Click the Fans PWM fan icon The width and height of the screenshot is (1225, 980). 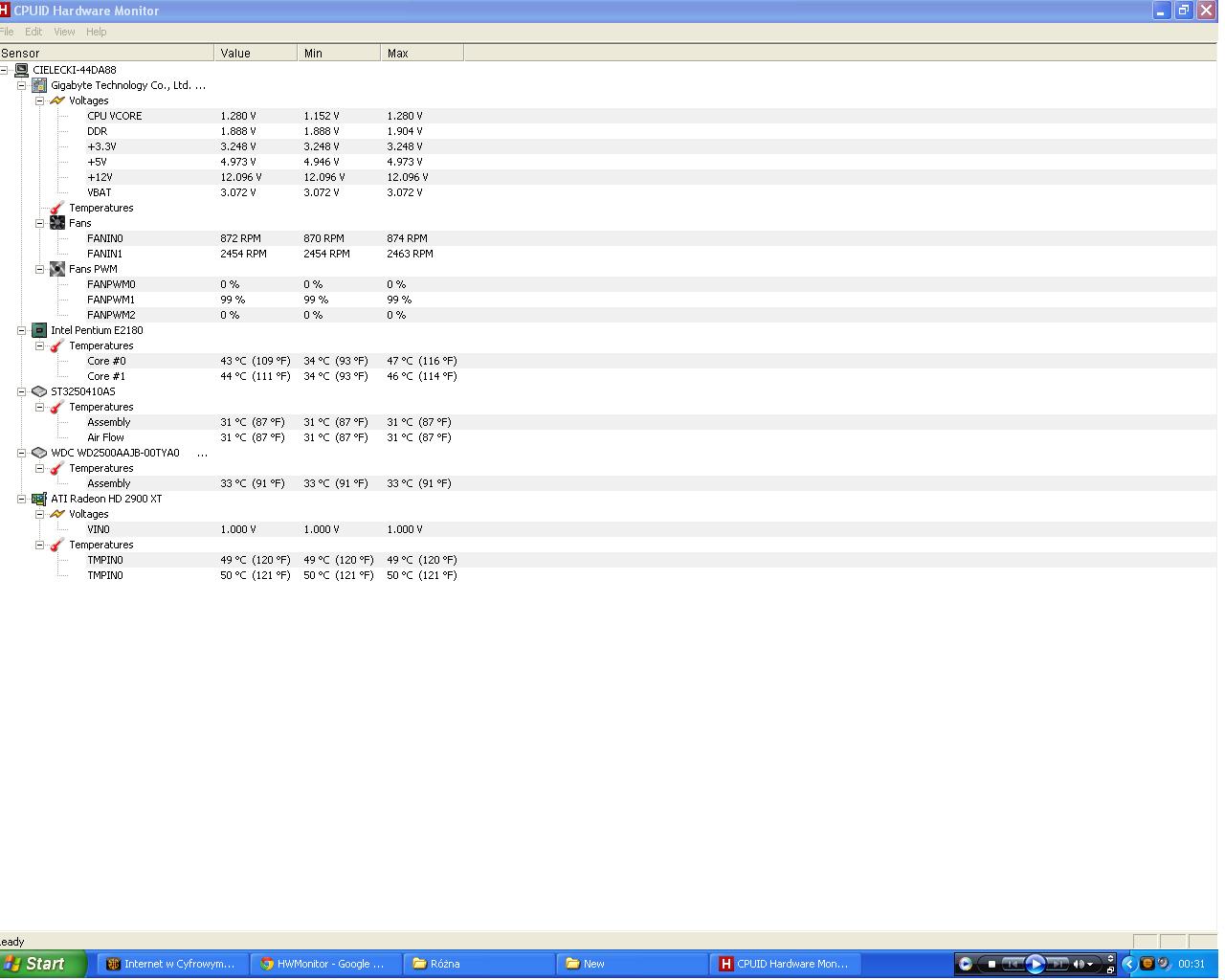pos(57,269)
